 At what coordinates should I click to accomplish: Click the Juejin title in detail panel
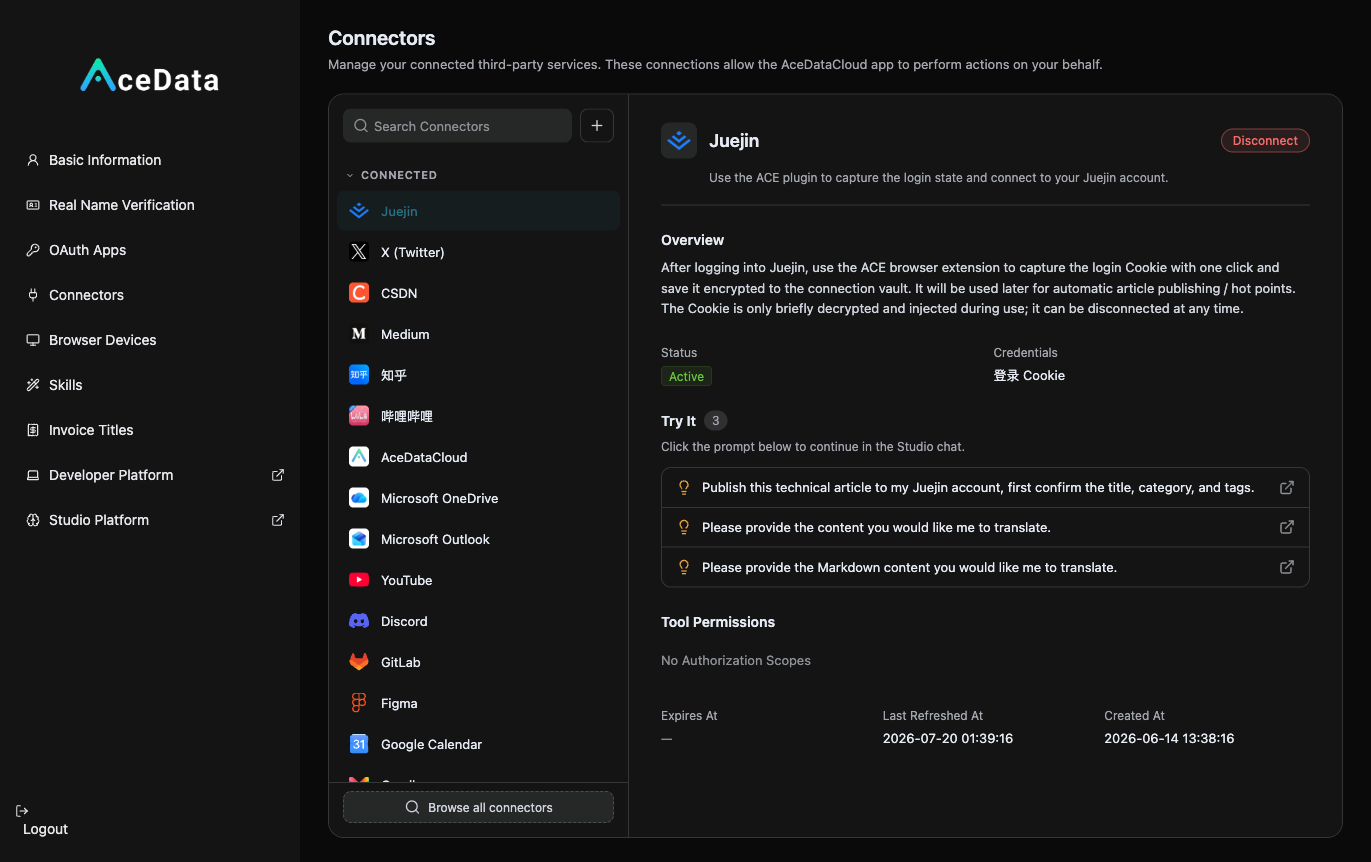tap(734, 141)
